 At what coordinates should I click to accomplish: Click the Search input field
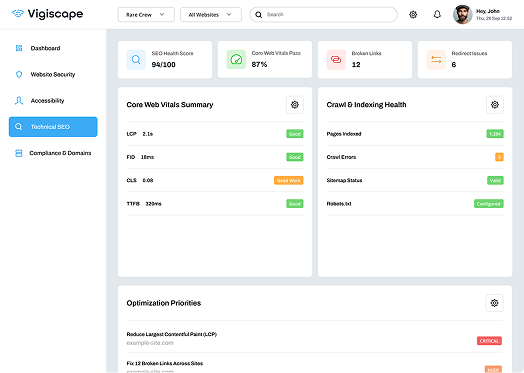point(323,15)
